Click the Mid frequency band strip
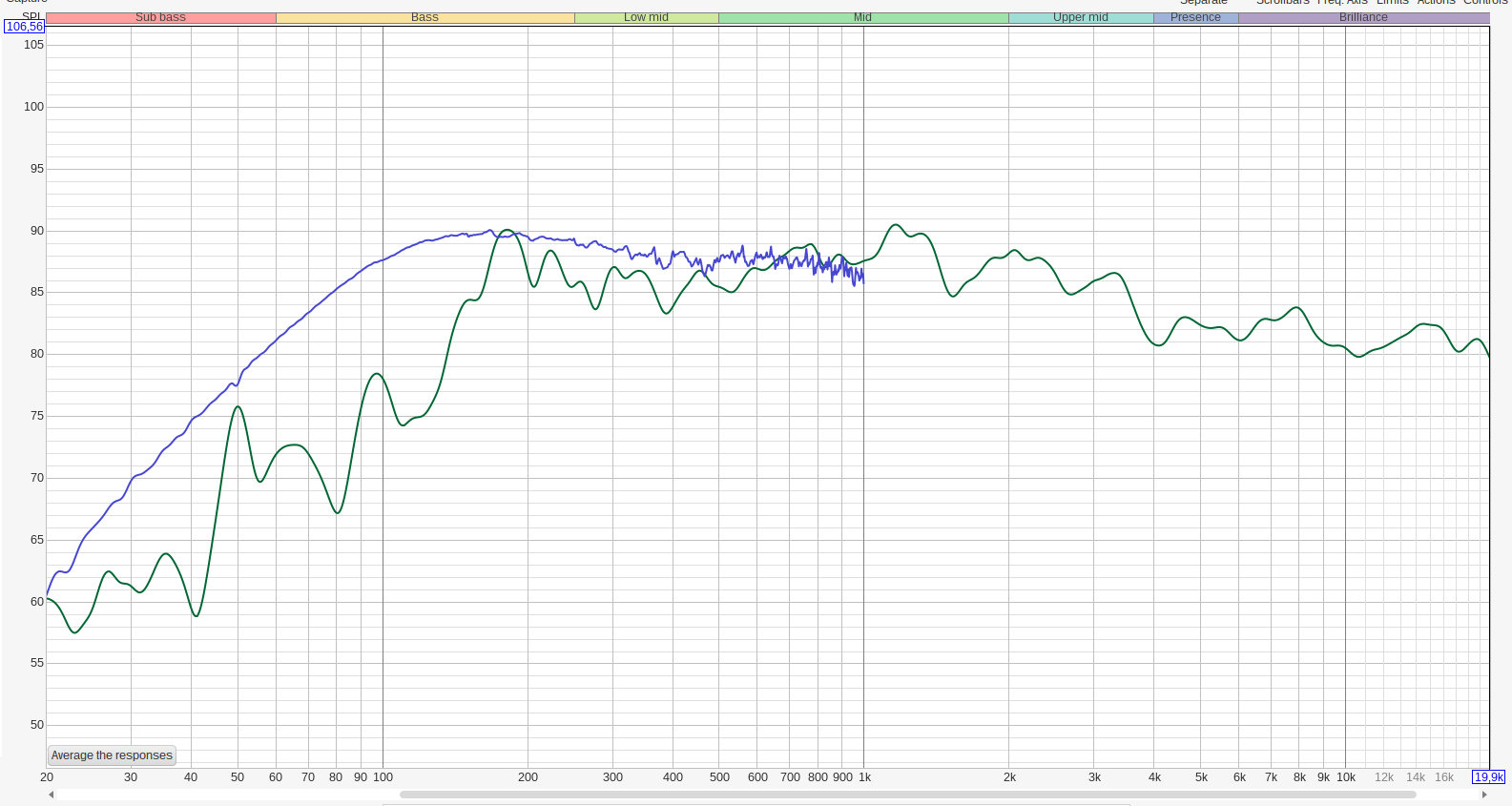This screenshot has width=1512, height=806. 863,17
